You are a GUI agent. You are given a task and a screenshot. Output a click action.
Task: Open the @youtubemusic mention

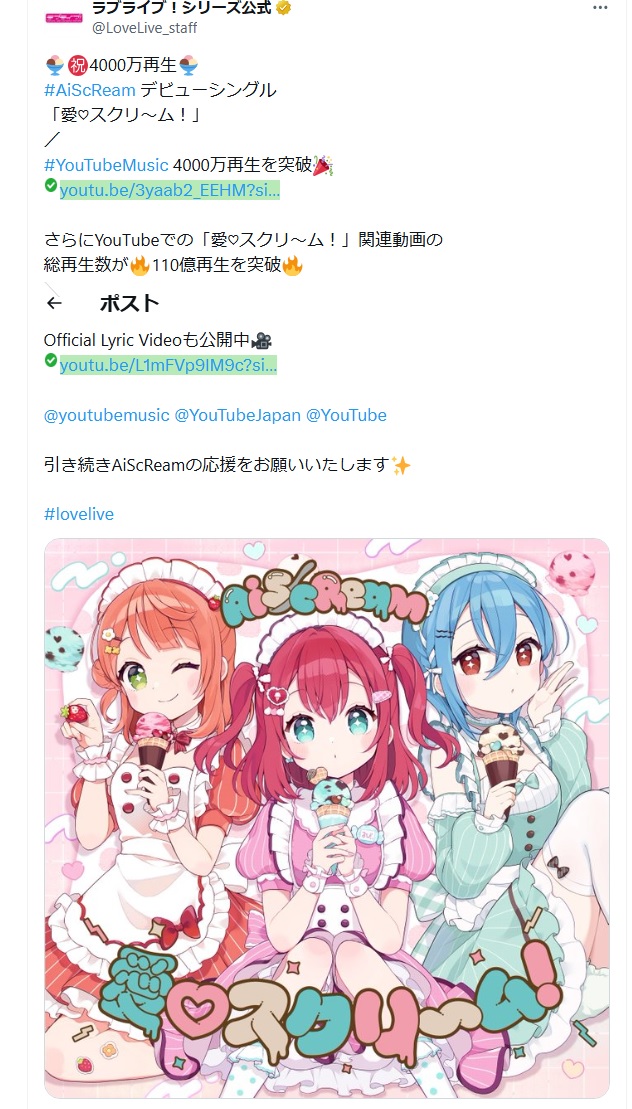[x=107, y=415]
